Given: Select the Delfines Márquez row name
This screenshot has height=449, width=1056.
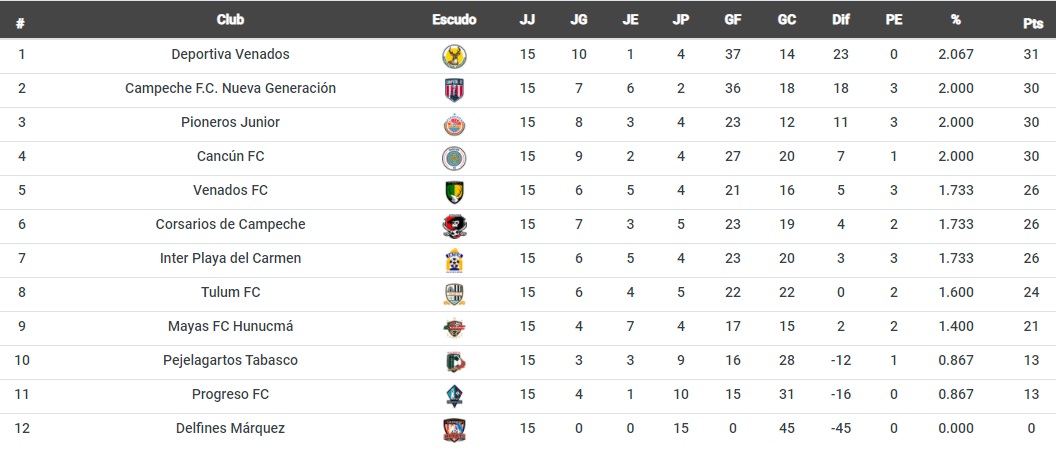Looking at the screenshot, I should point(230,428).
